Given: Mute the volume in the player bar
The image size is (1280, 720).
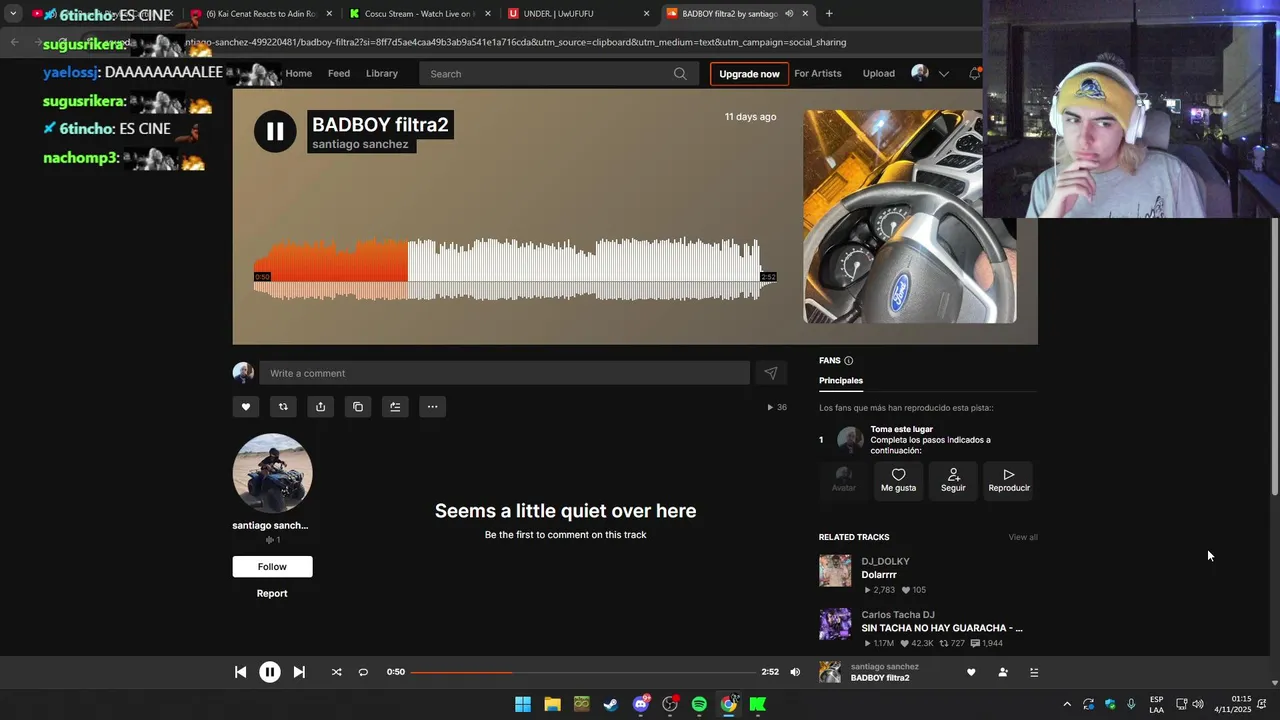Looking at the screenshot, I should pos(795,672).
